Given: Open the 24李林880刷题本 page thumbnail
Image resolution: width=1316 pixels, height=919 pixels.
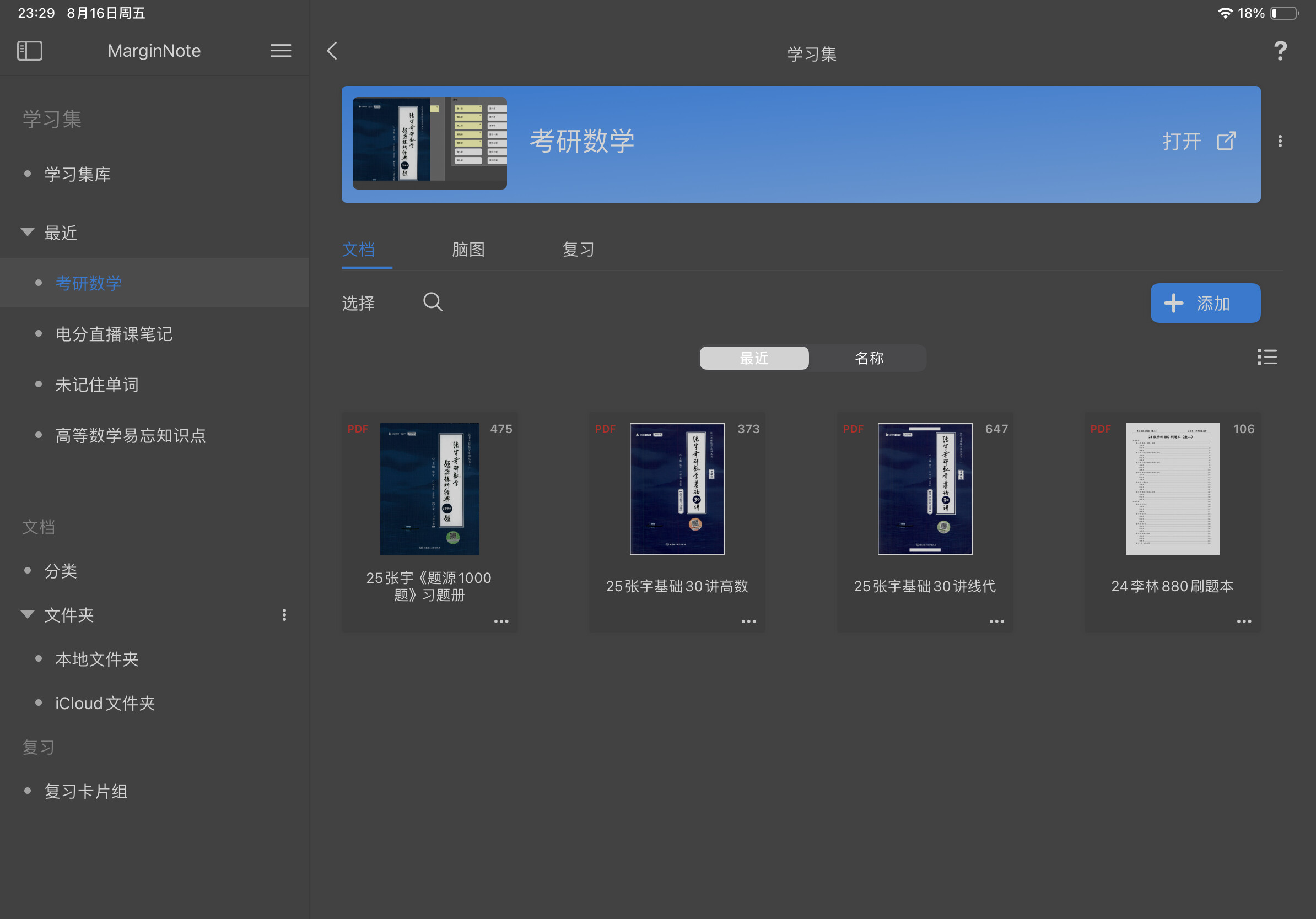Looking at the screenshot, I should coord(1172,489).
